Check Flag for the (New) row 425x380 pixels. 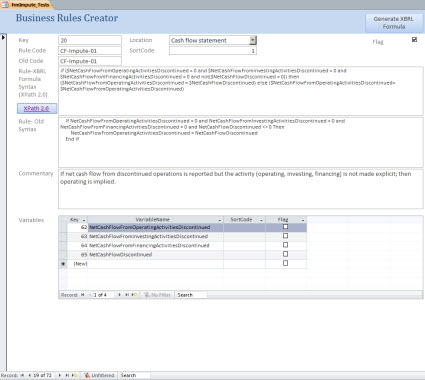285,263
